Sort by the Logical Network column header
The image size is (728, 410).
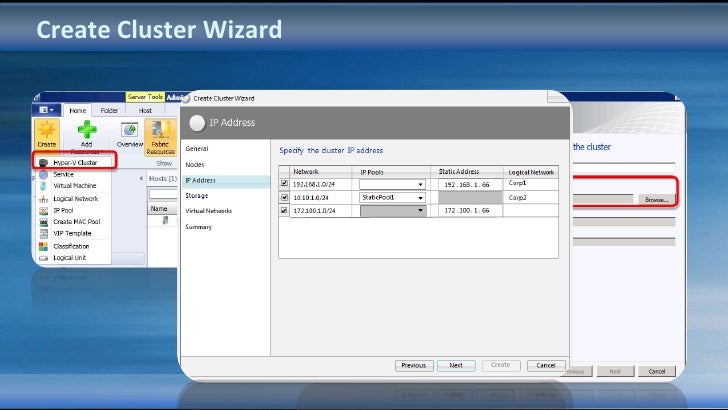click(x=531, y=172)
